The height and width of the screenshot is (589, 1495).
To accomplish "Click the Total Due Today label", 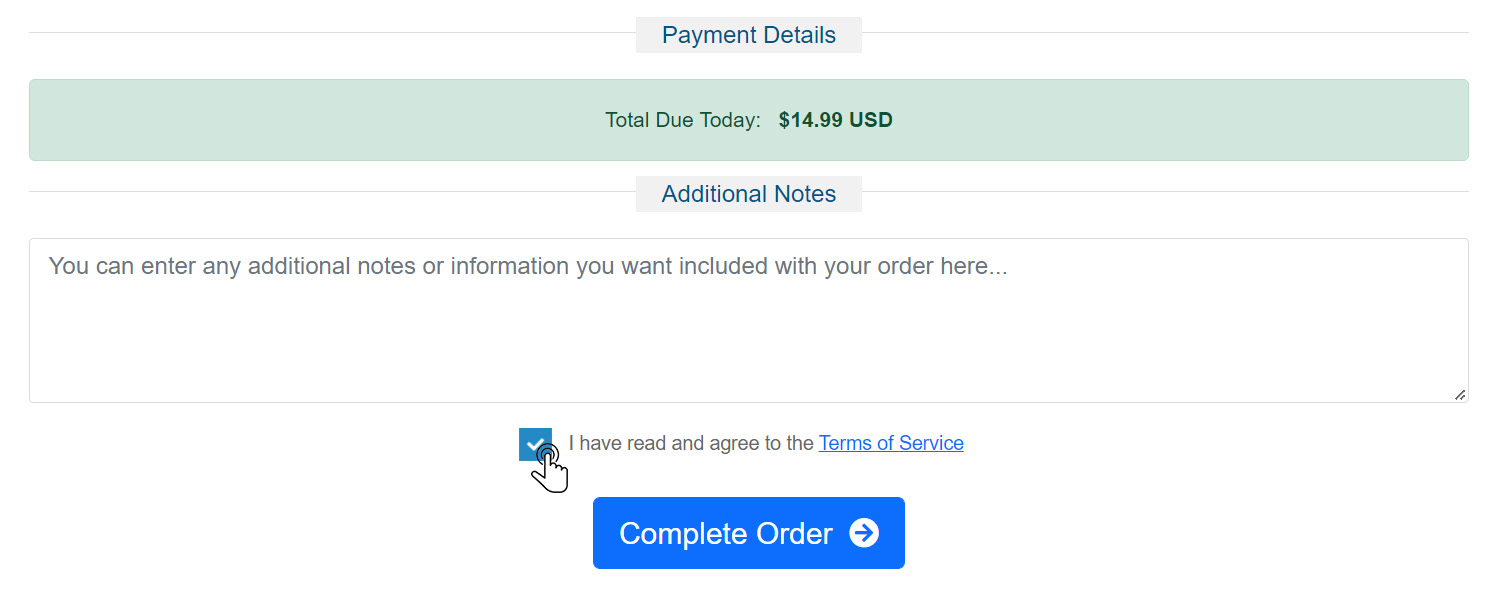I will [x=683, y=120].
